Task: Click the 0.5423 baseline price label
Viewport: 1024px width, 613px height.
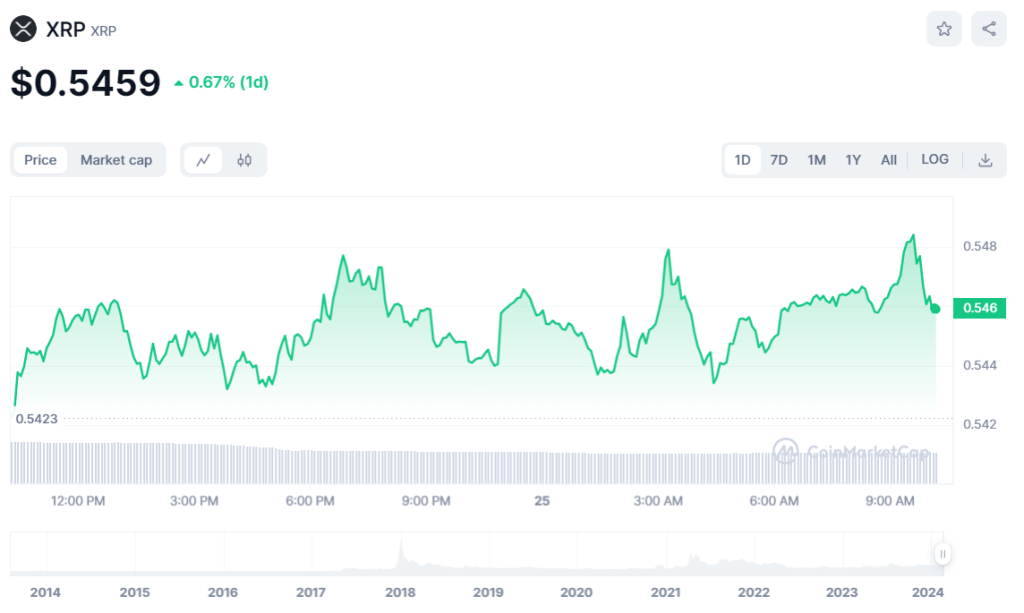Action: (37, 418)
